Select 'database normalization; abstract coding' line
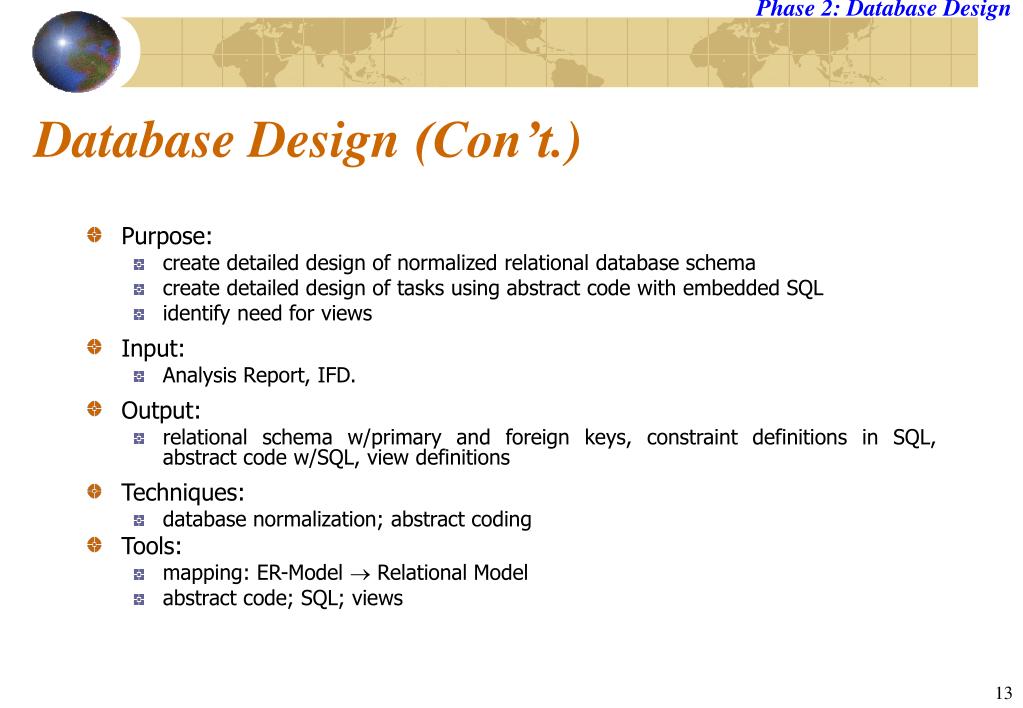 coord(347,519)
